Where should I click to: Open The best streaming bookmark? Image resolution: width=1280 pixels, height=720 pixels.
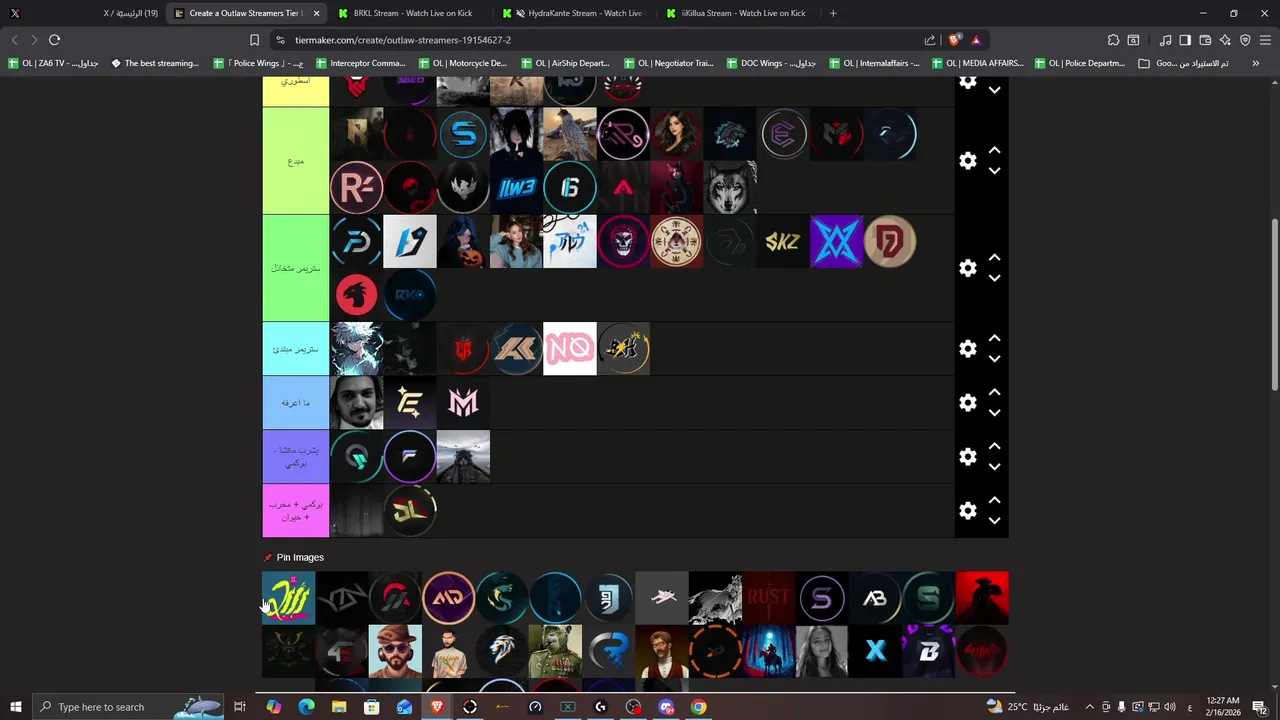[x=155, y=63]
